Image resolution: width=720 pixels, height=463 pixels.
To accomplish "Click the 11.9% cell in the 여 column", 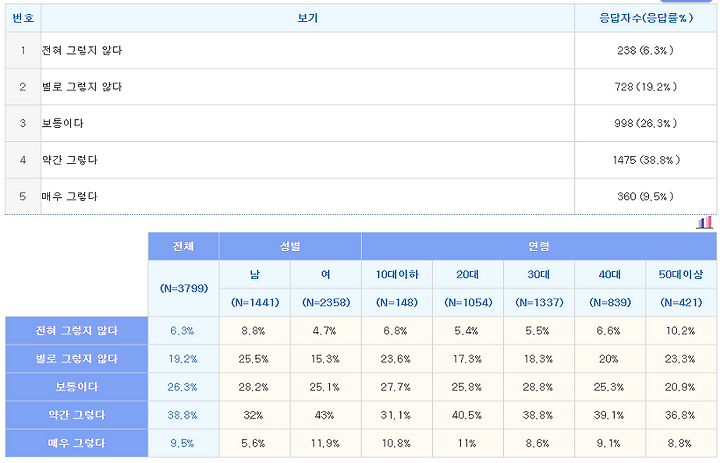I will coord(325,443).
